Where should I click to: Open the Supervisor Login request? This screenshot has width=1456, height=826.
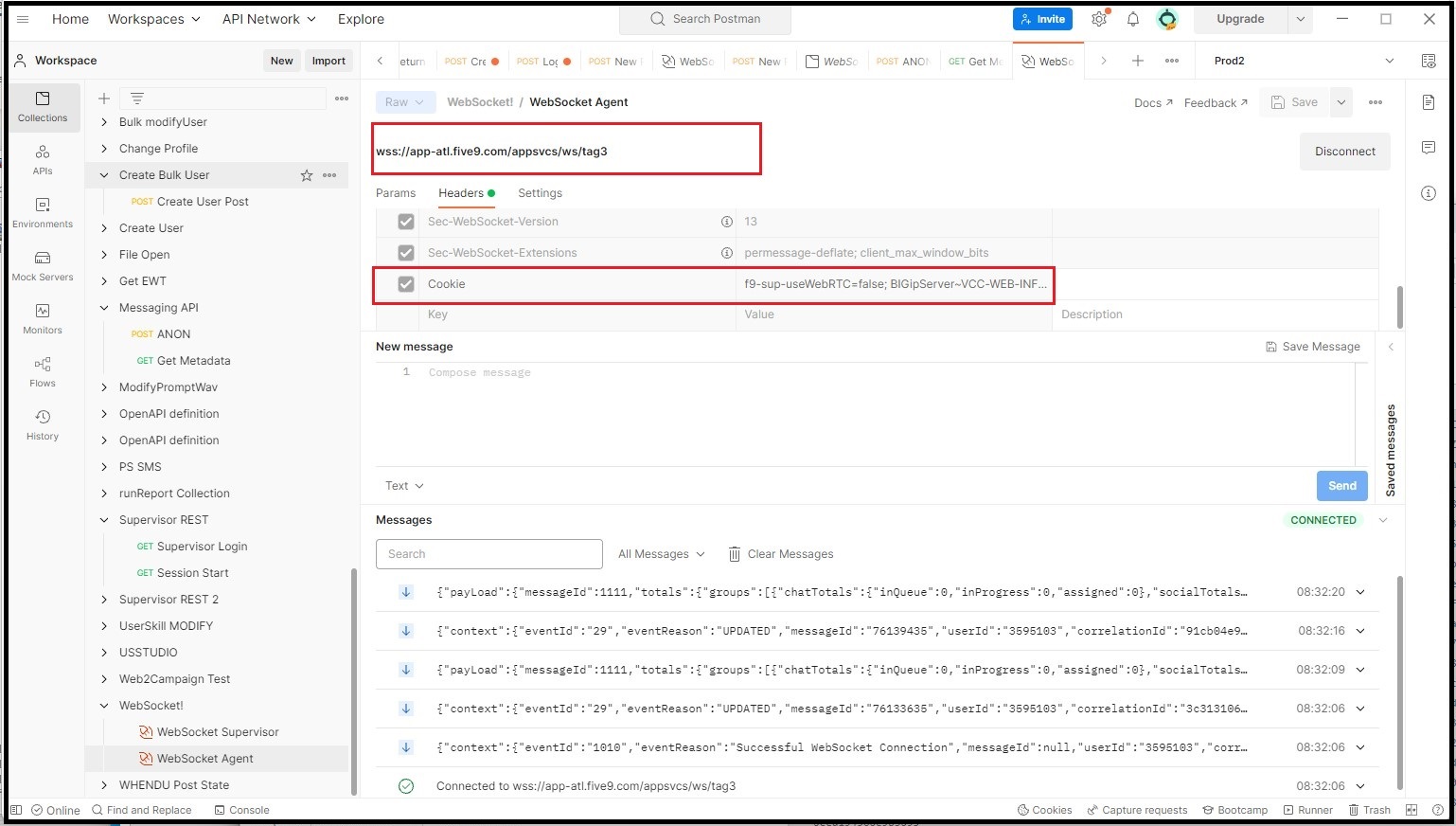[202, 547]
